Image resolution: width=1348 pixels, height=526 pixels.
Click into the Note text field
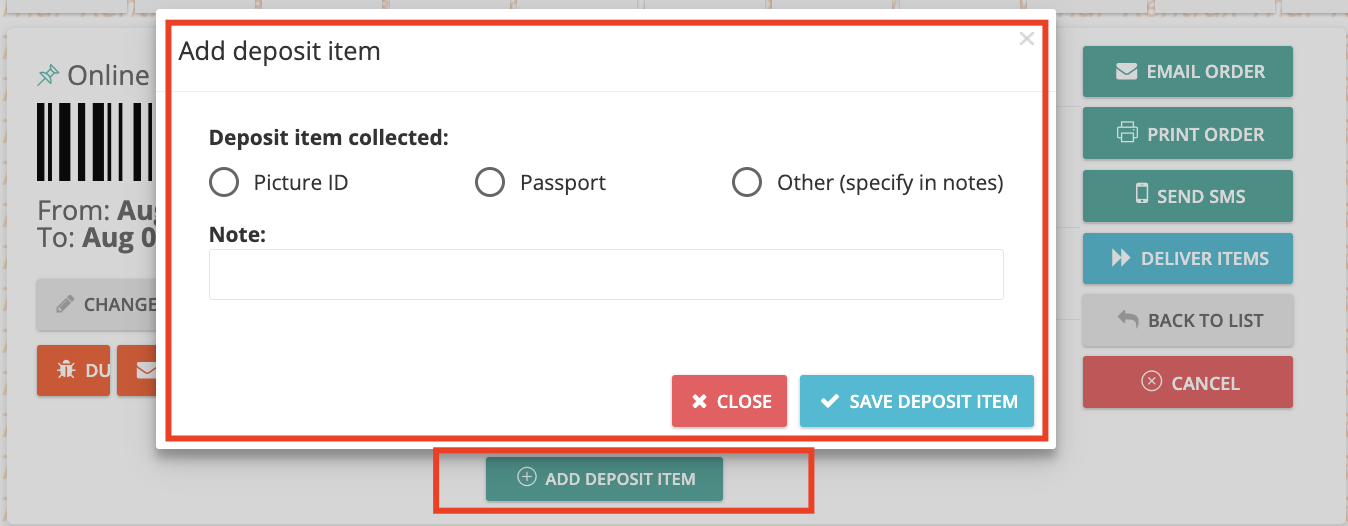[606, 274]
